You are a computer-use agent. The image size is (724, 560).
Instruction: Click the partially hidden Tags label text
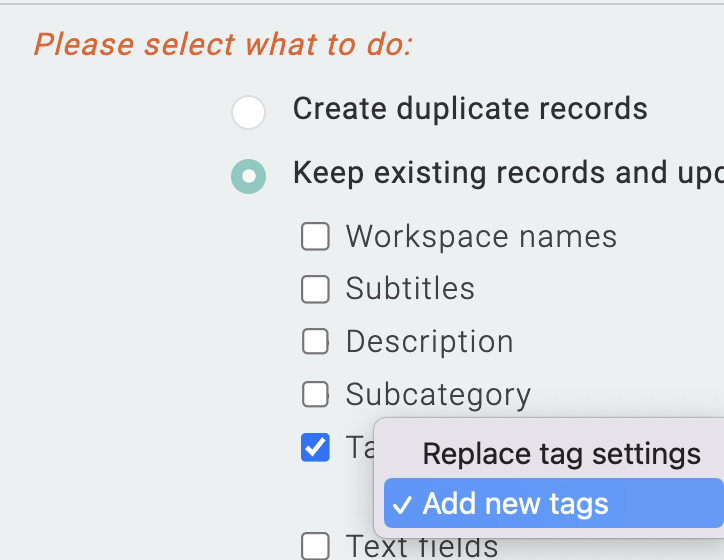[x=358, y=447]
